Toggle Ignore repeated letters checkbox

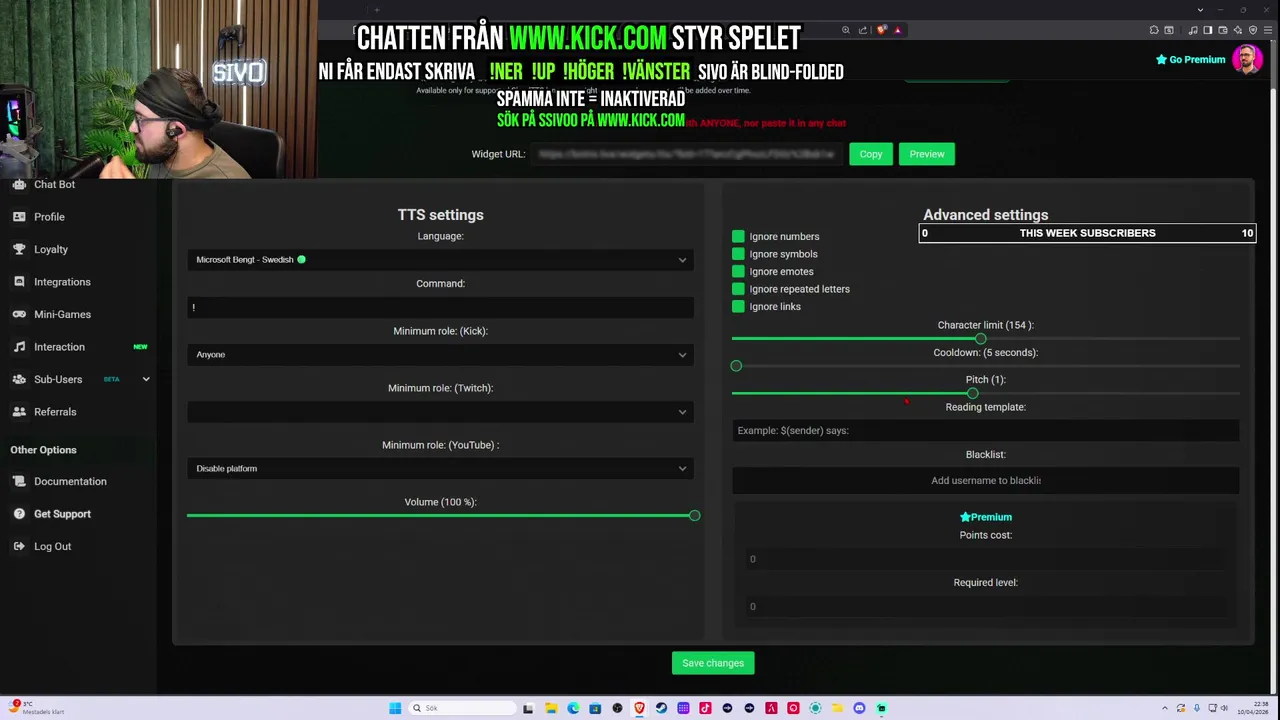pyautogui.click(x=738, y=289)
